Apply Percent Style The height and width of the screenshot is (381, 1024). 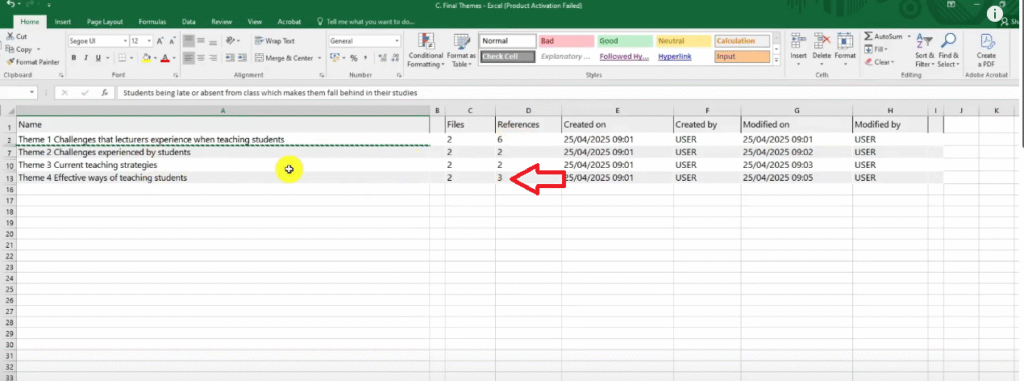coord(353,58)
